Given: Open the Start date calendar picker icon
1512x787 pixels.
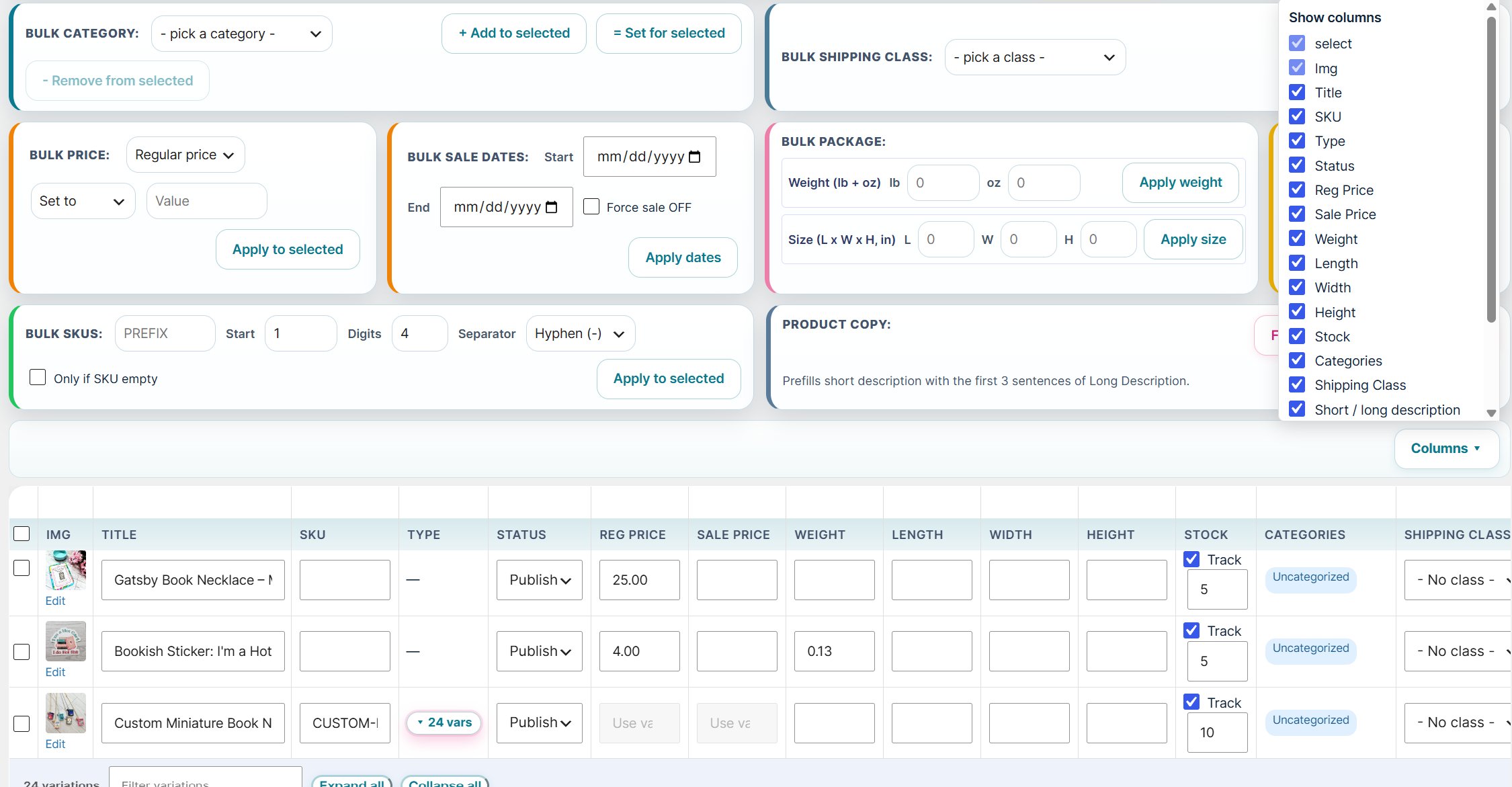Looking at the screenshot, I should pyautogui.click(x=695, y=157).
